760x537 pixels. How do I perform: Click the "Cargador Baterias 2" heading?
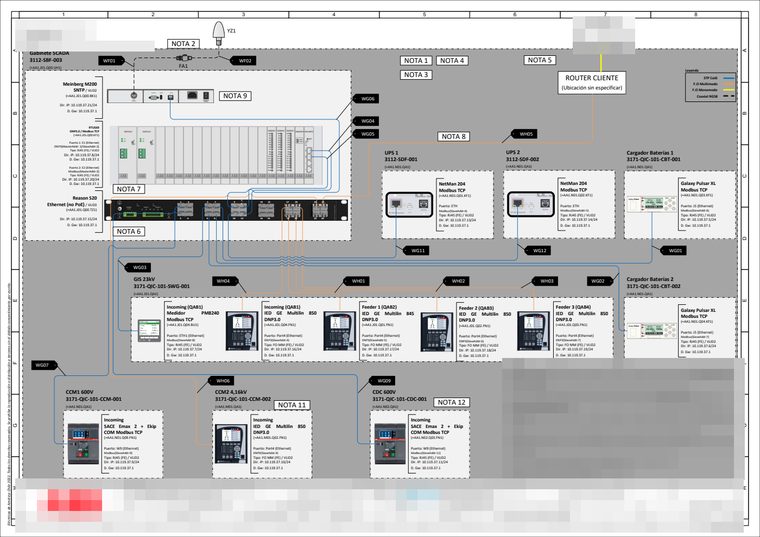(x=650, y=279)
